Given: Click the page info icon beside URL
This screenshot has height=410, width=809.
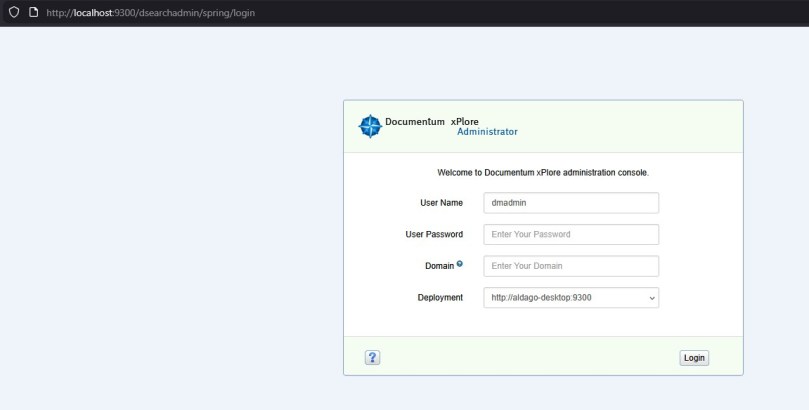Looking at the screenshot, I should pos(33,12).
